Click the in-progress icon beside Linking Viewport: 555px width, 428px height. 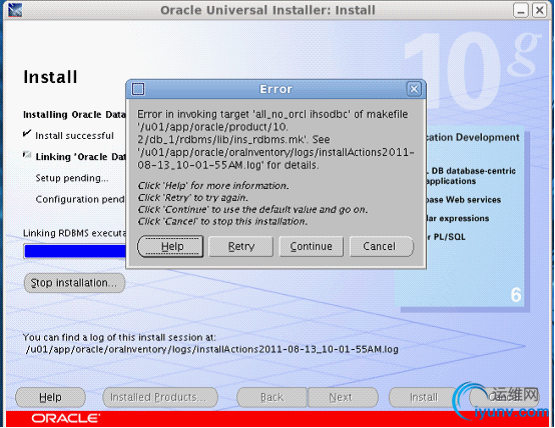[x=27, y=154]
